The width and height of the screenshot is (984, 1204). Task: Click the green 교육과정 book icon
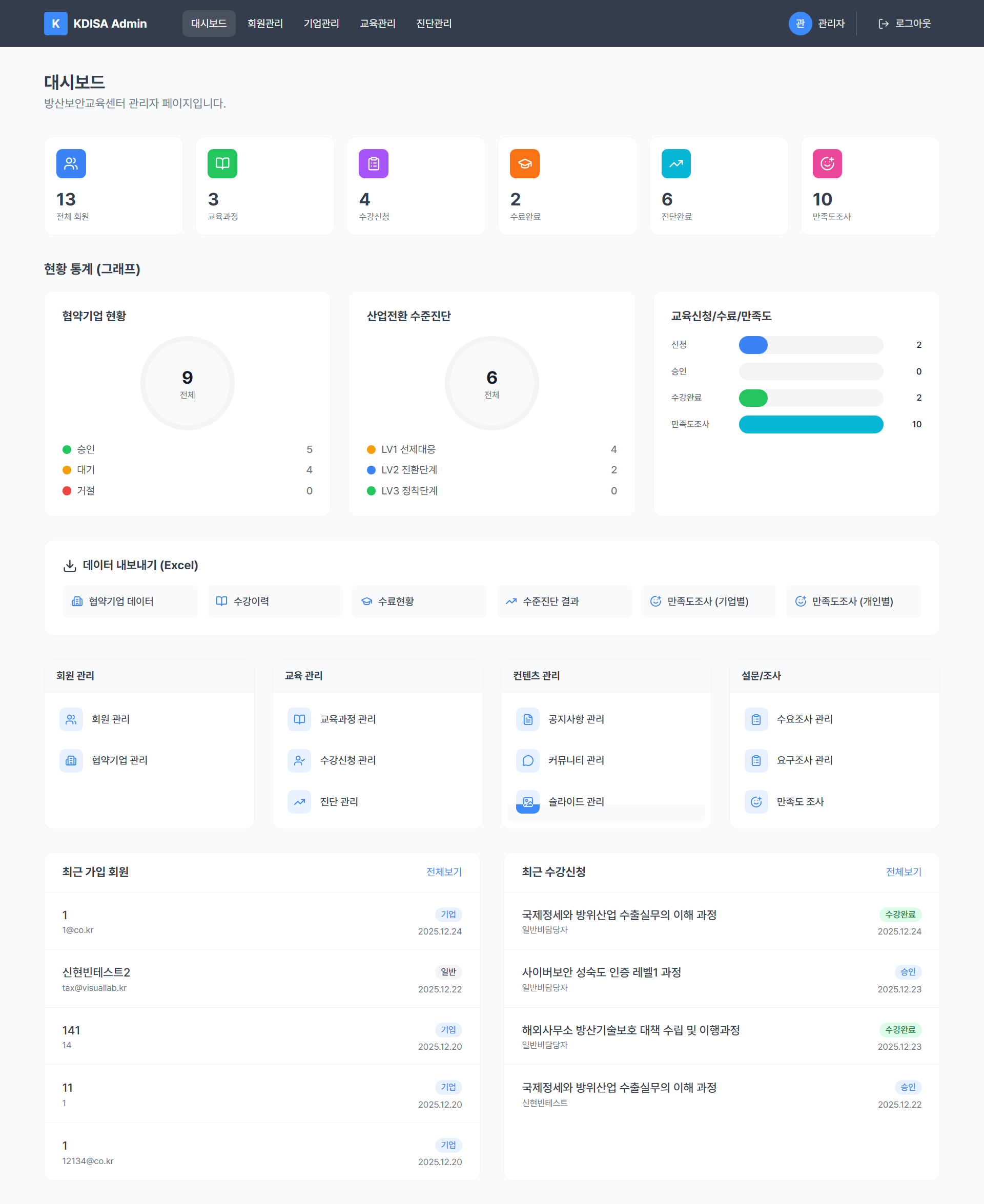point(222,164)
